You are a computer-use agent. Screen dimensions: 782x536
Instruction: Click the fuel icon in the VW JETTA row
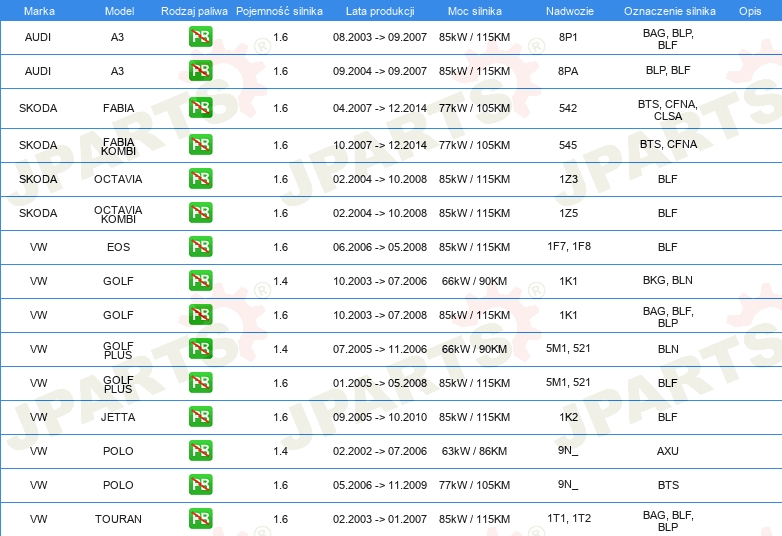click(x=200, y=416)
